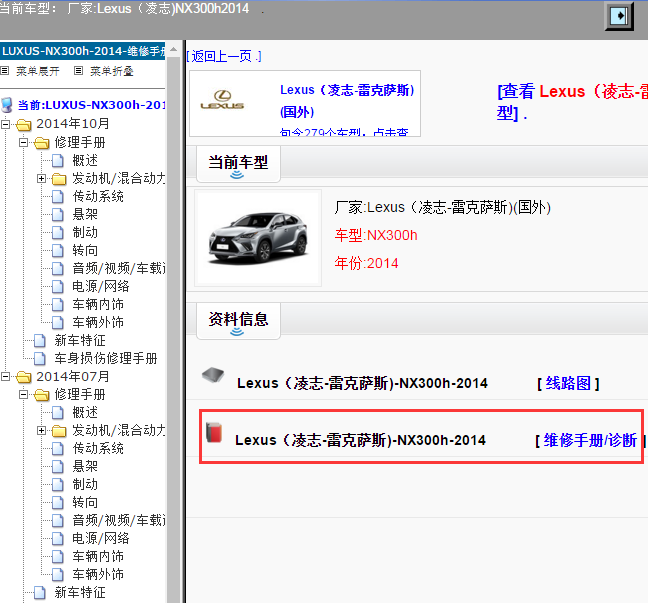
Task: Collapse the 2014年07月 tree node
Action: click(x=5, y=377)
